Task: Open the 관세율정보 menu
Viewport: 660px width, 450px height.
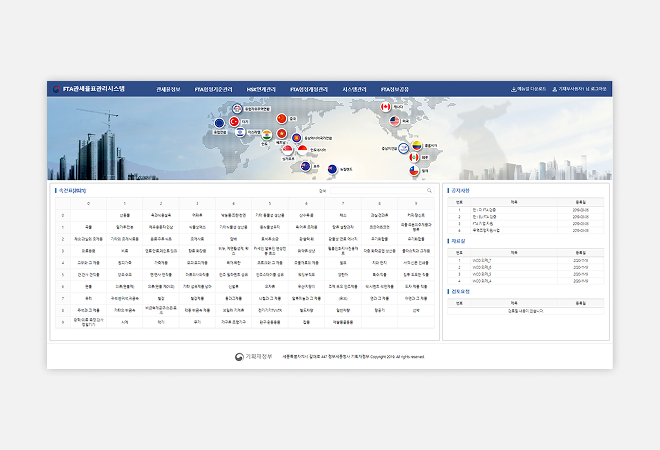Action: 169,89
